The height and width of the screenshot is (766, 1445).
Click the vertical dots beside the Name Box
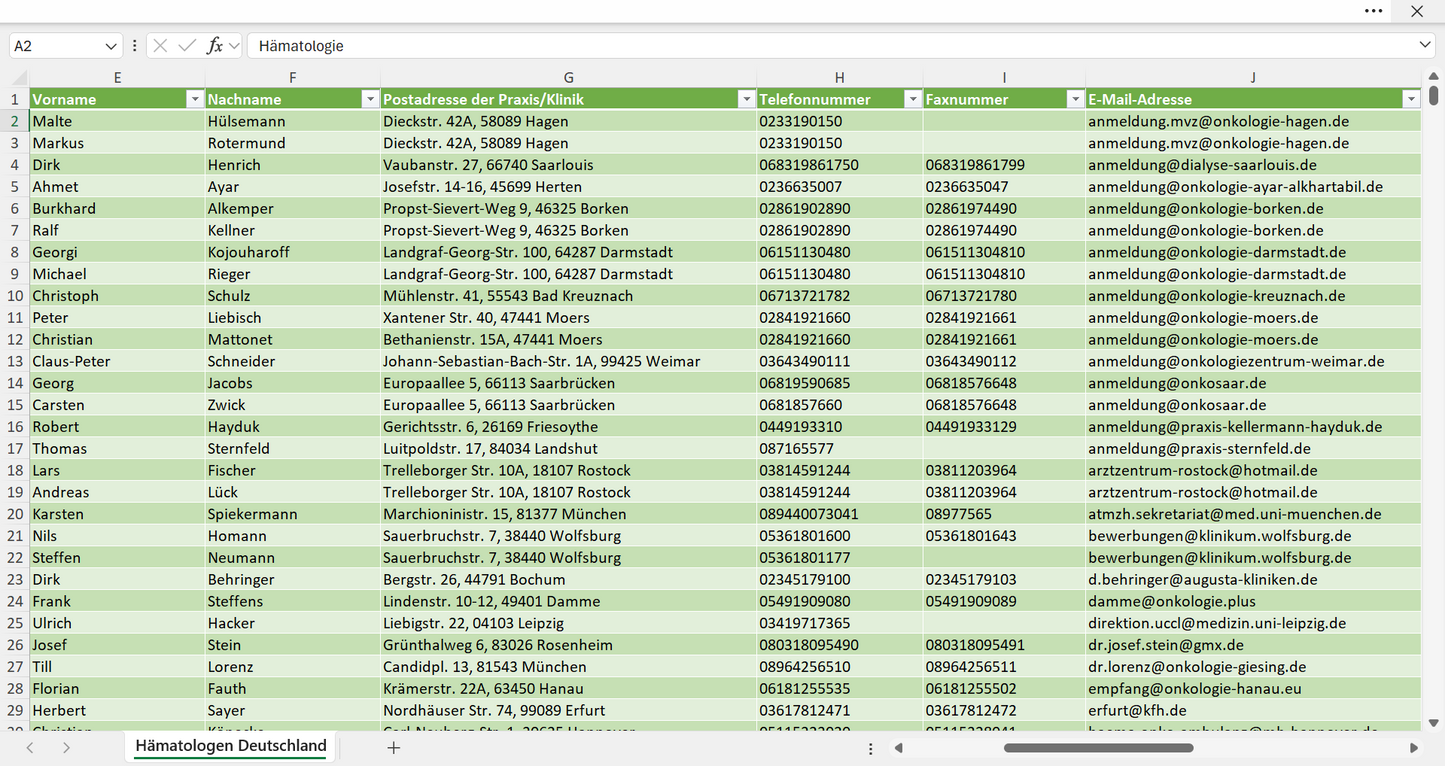[x=135, y=46]
